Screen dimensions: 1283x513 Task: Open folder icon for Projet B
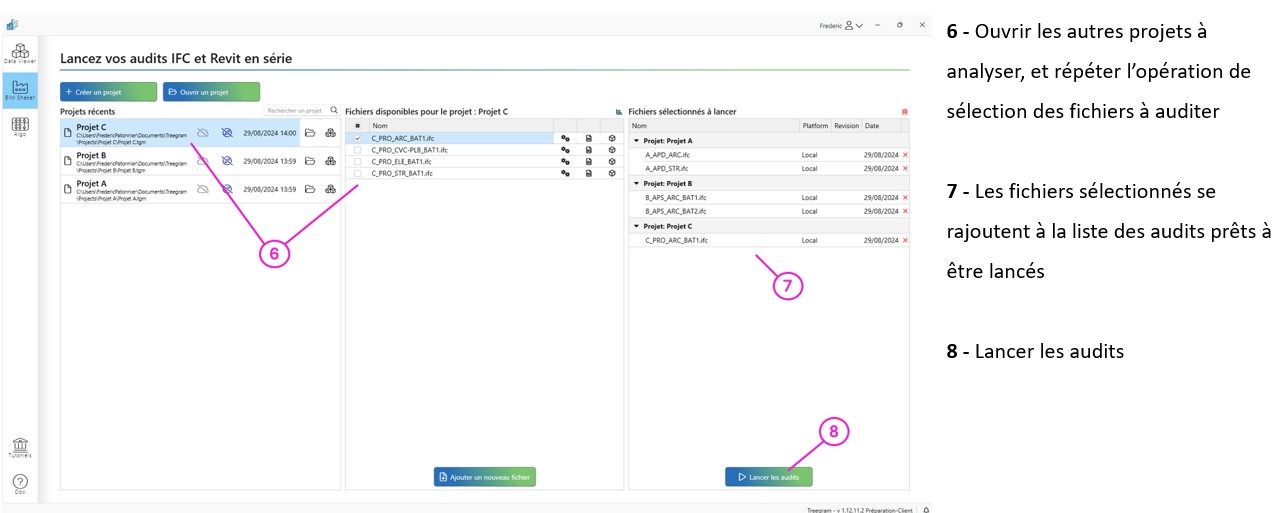(x=310, y=160)
